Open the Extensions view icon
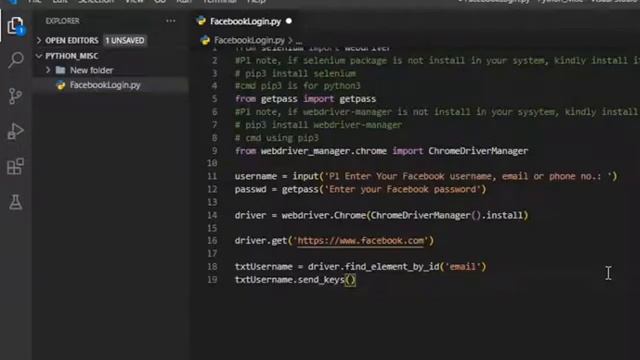 (x=16, y=167)
